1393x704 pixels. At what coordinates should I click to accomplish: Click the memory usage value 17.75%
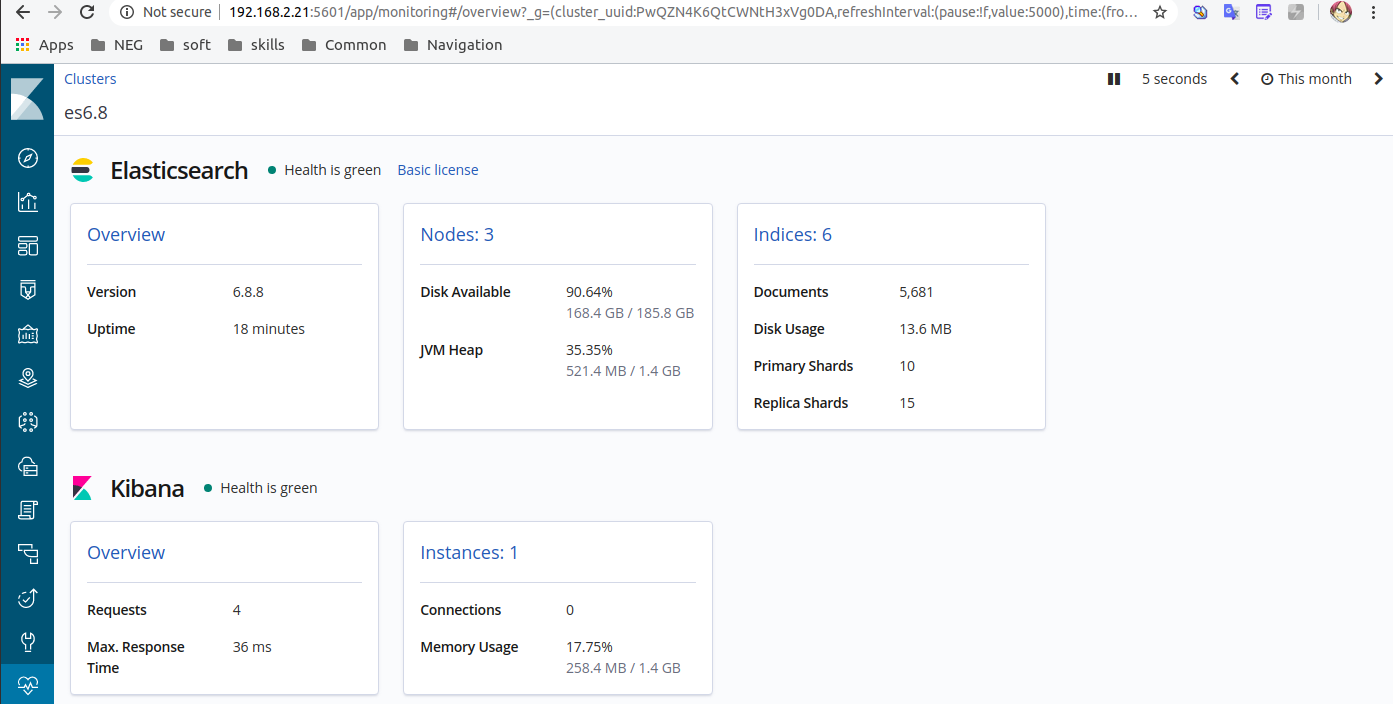click(x=589, y=647)
